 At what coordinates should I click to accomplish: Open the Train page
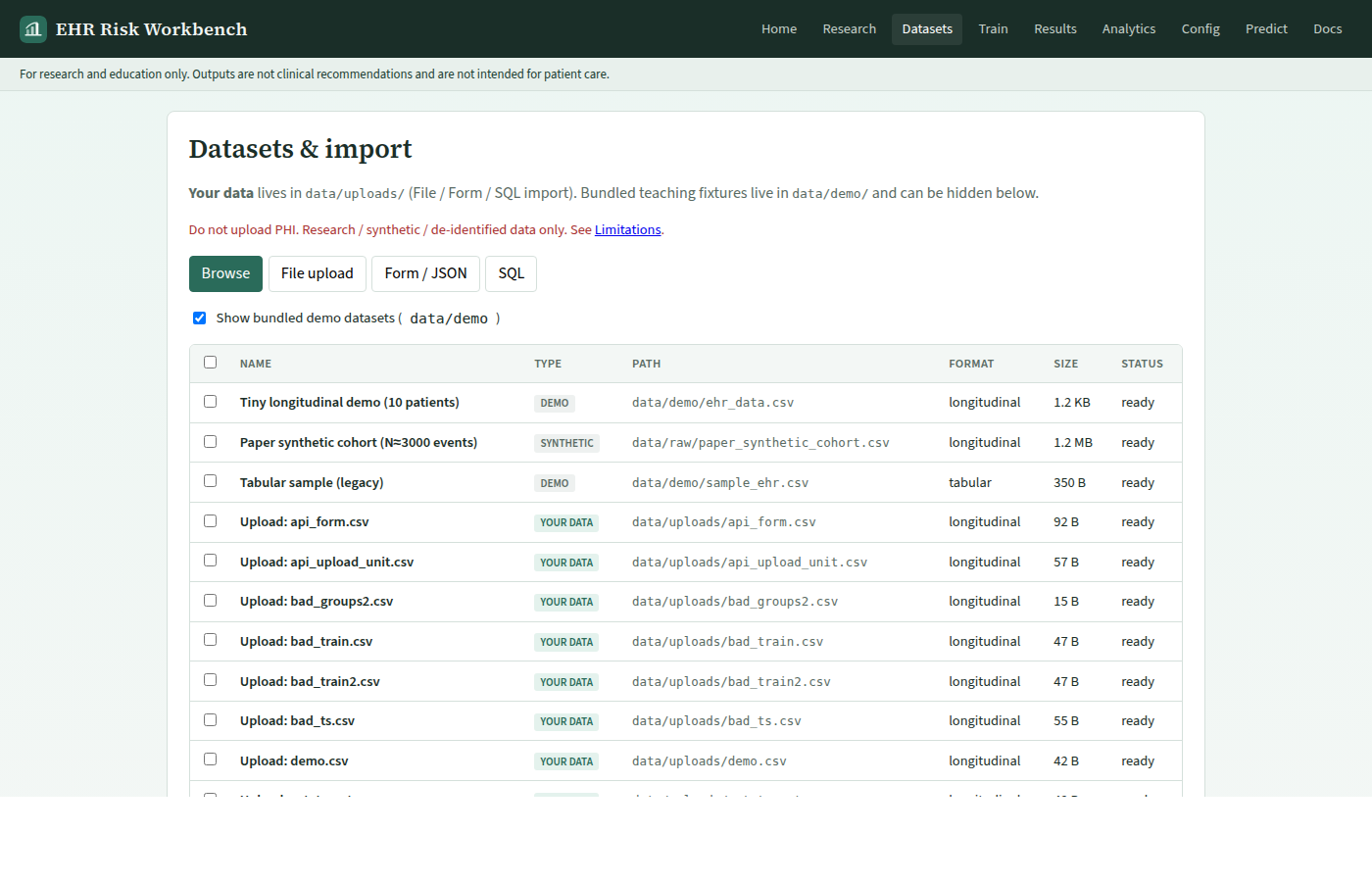click(x=993, y=29)
